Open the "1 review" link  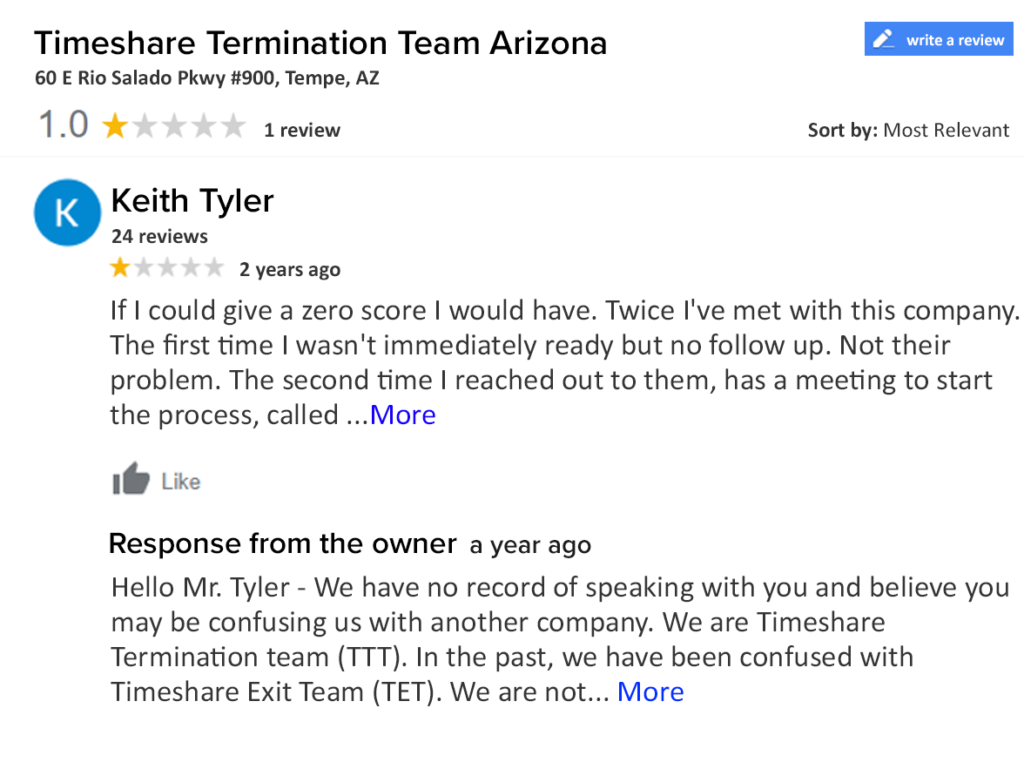tap(302, 130)
